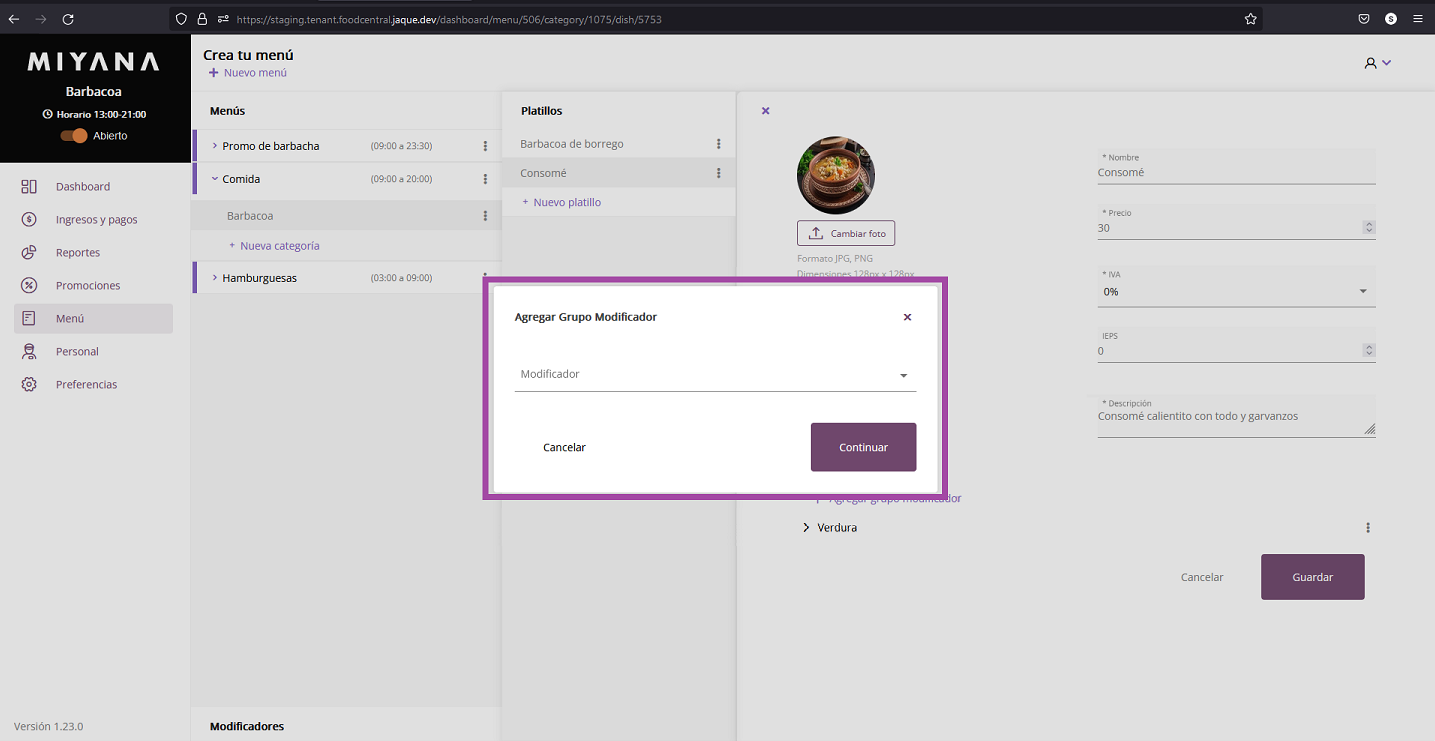
Task: Expand the Hamburguesas menu
Action: click(x=214, y=278)
